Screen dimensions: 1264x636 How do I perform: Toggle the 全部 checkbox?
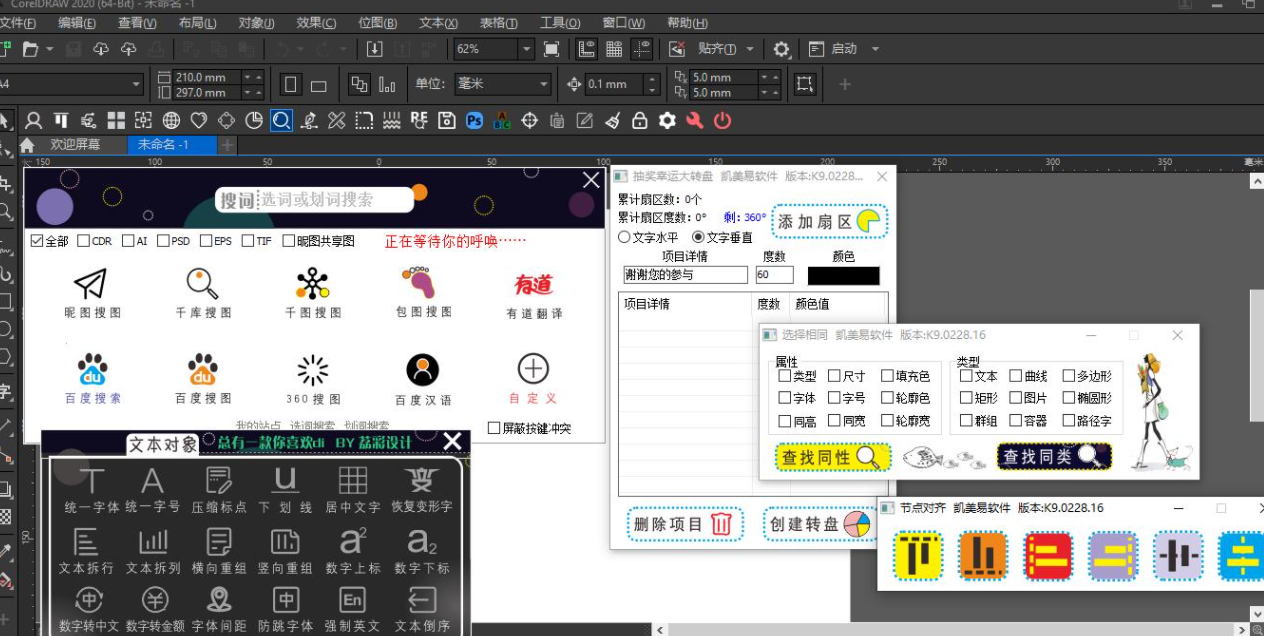pos(37,241)
